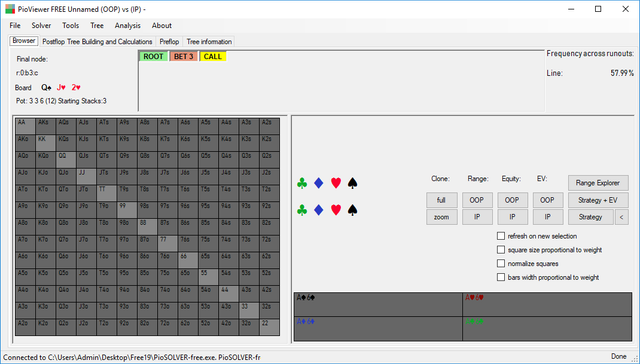The width and height of the screenshot is (640, 364).
Task: Go to the CALL node
Action: [x=213, y=57]
